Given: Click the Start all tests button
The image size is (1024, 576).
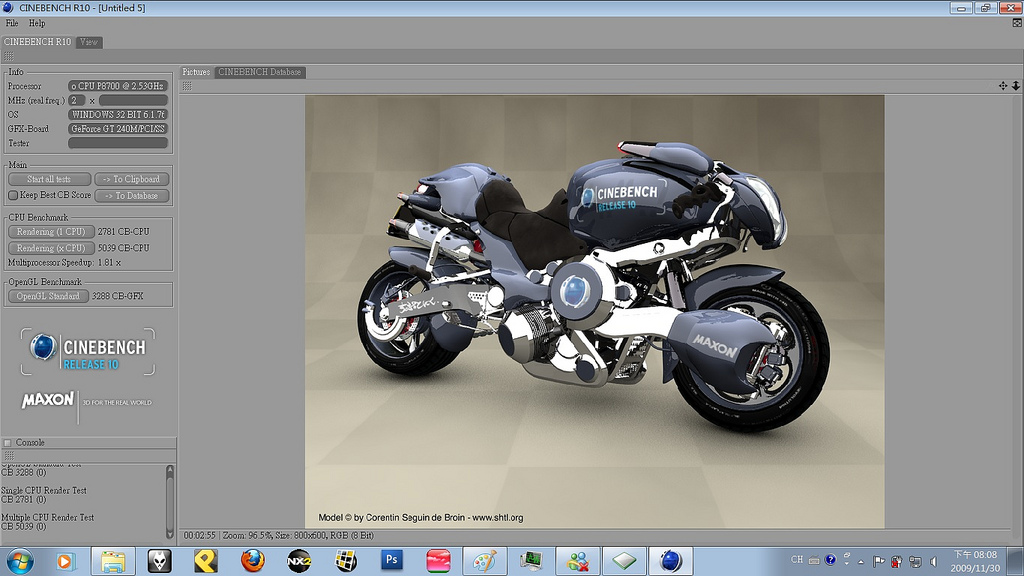Looking at the screenshot, I should 49,179.
